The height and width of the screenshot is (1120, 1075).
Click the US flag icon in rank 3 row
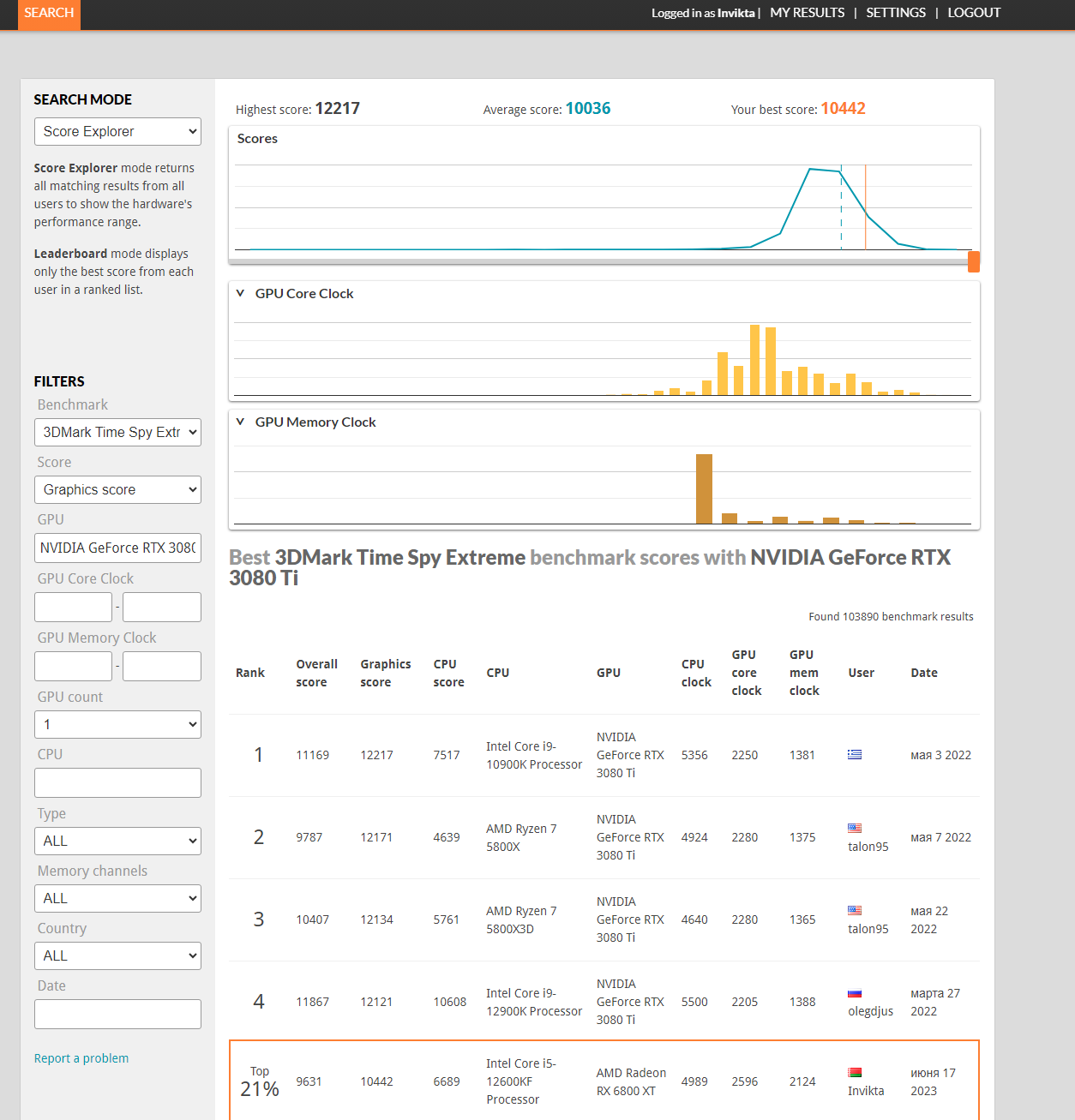[855, 910]
